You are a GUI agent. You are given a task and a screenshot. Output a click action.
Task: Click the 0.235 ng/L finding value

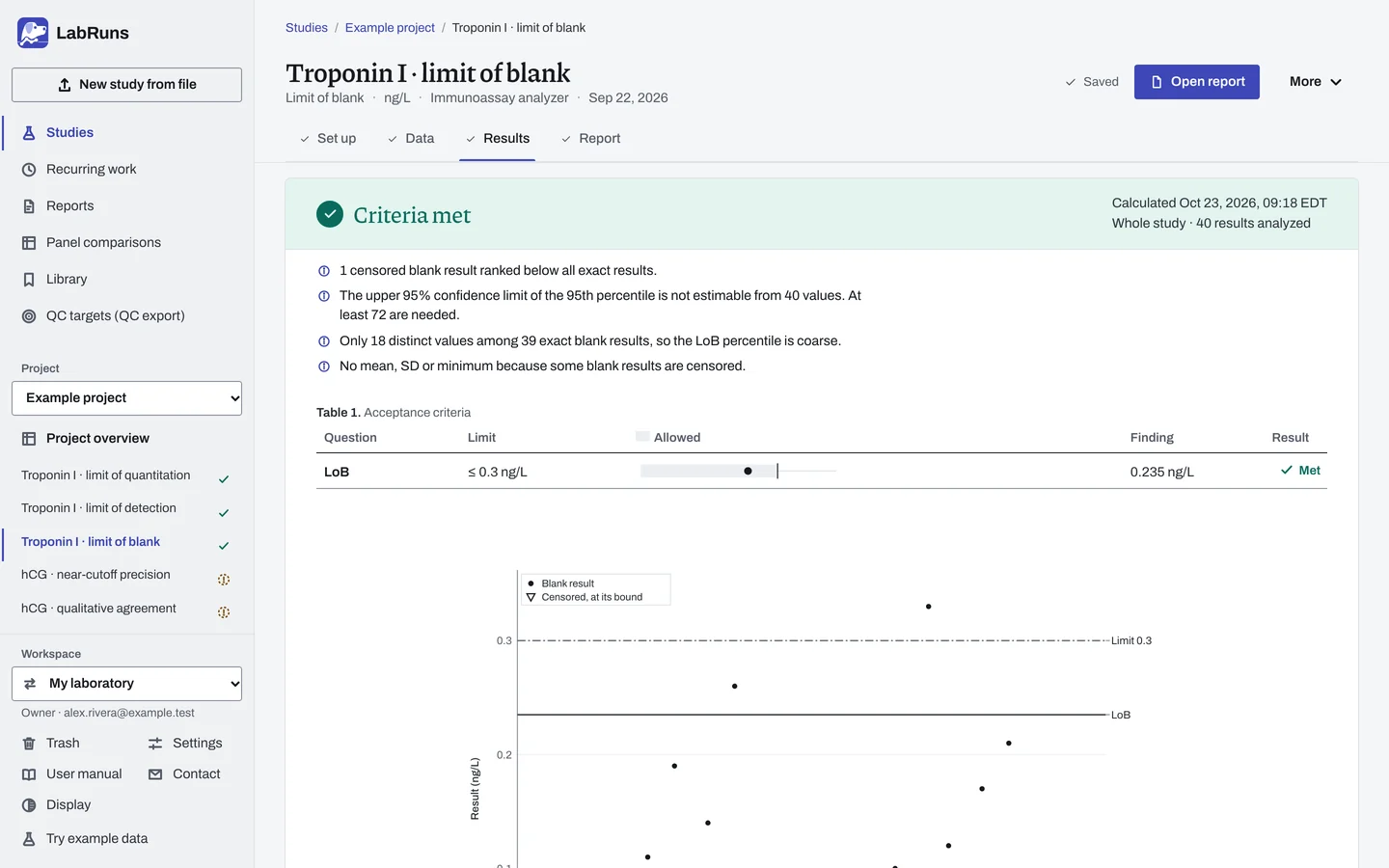(x=1162, y=473)
